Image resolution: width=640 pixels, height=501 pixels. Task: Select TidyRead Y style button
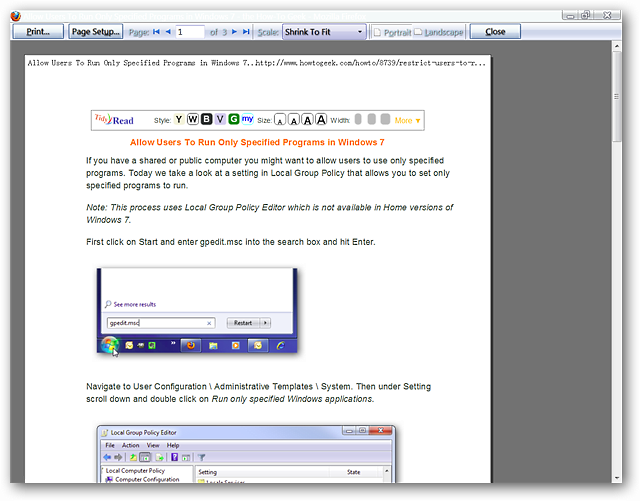179,119
